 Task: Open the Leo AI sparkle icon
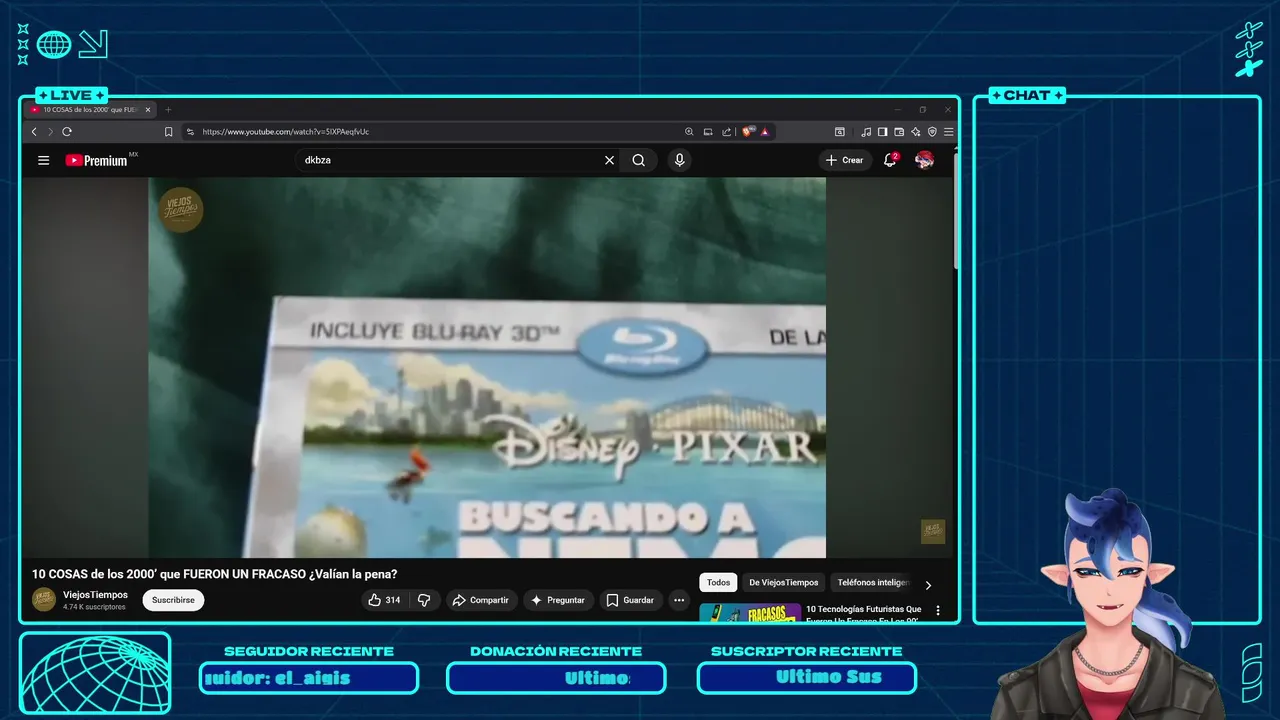coord(915,131)
